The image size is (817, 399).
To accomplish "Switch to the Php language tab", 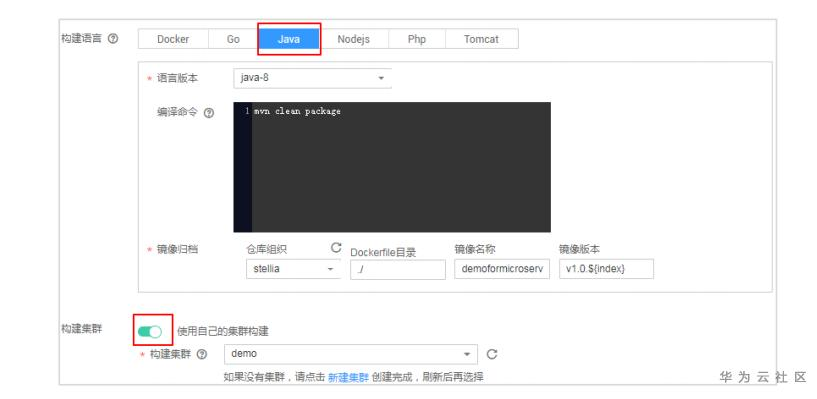I will [x=417, y=39].
